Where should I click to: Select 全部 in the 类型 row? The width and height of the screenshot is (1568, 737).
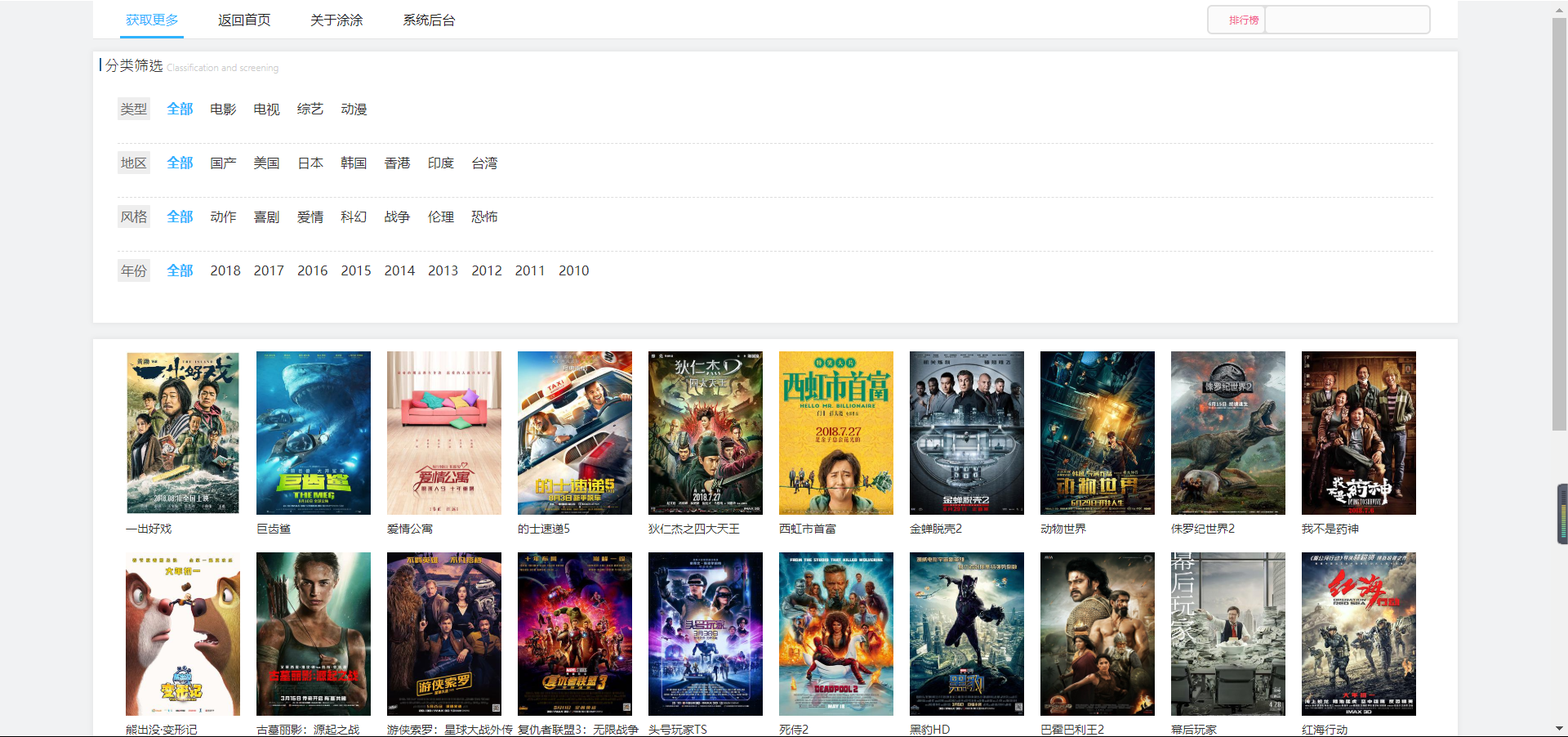tap(180, 109)
